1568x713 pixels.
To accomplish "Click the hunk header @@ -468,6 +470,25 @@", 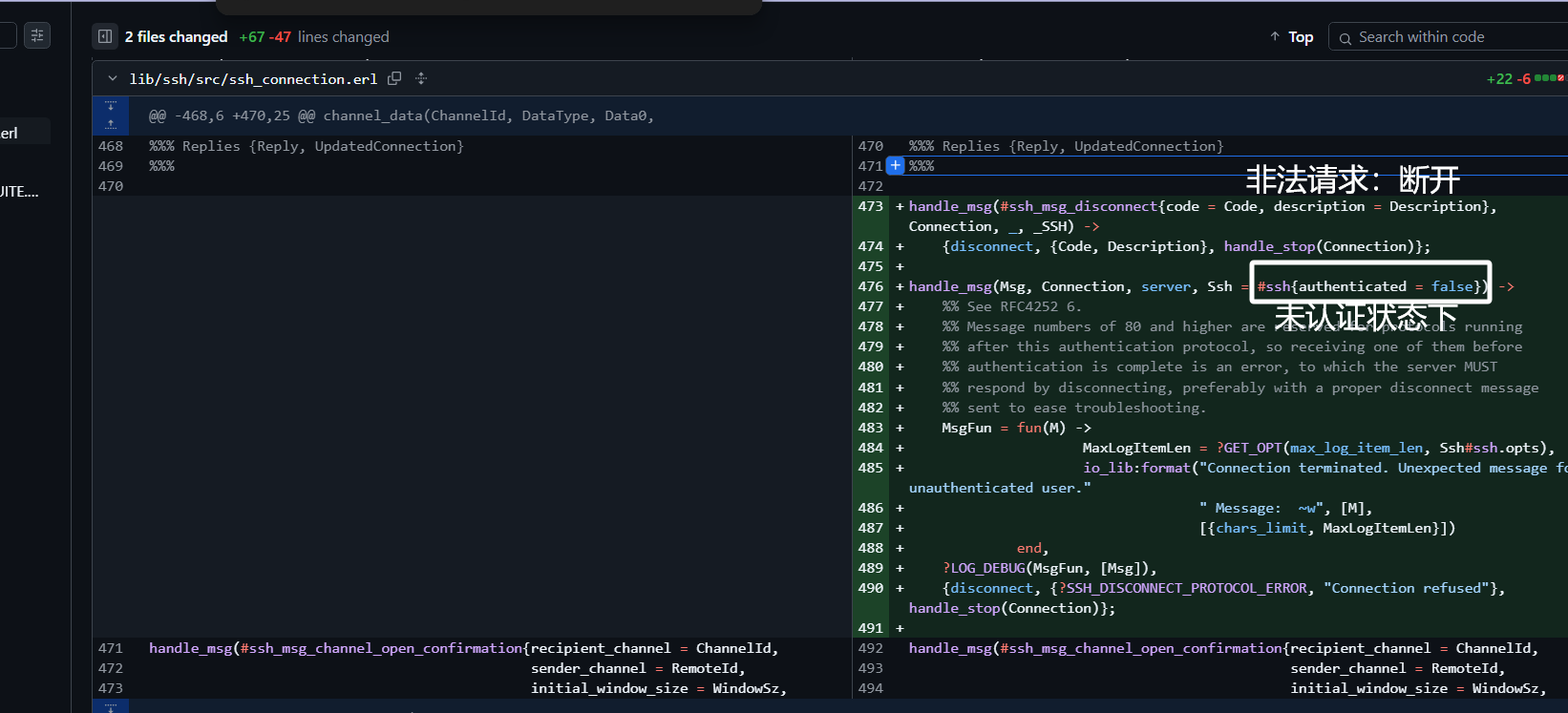I will [x=401, y=115].
